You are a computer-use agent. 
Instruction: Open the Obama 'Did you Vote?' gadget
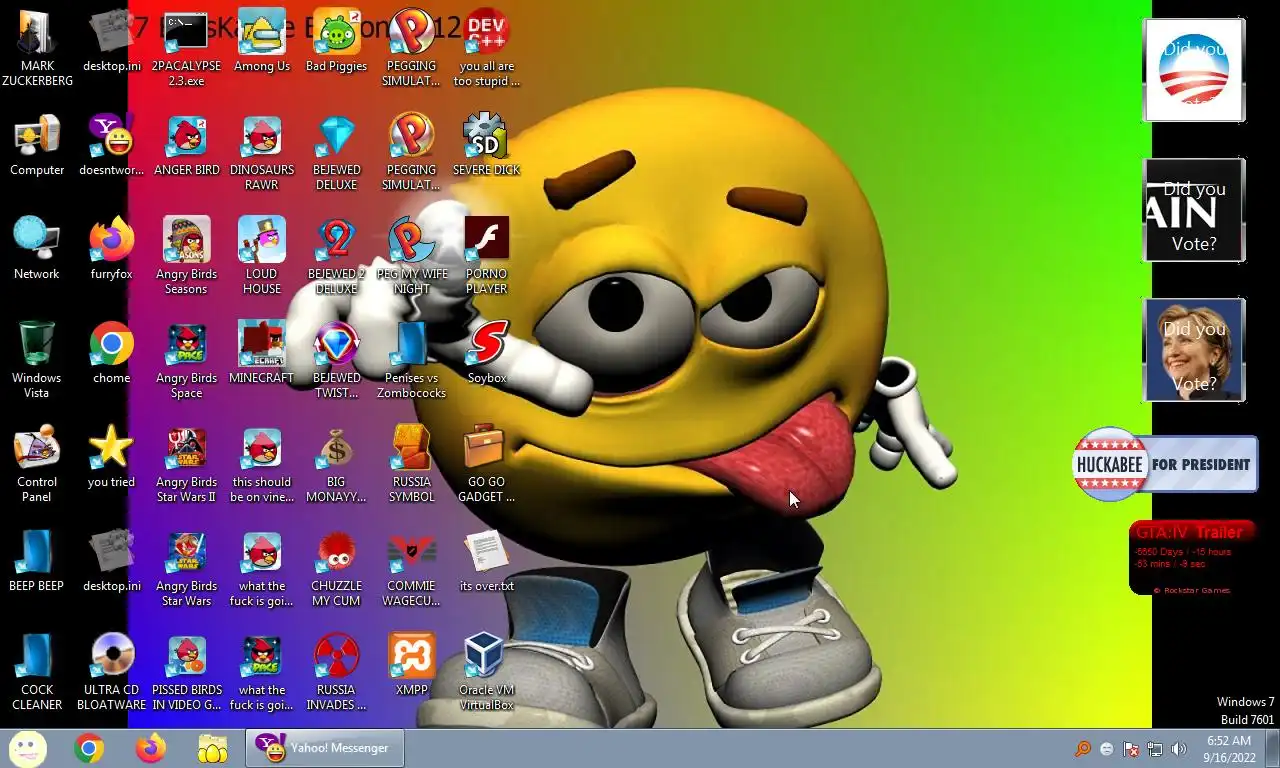(x=1194, y=70)
